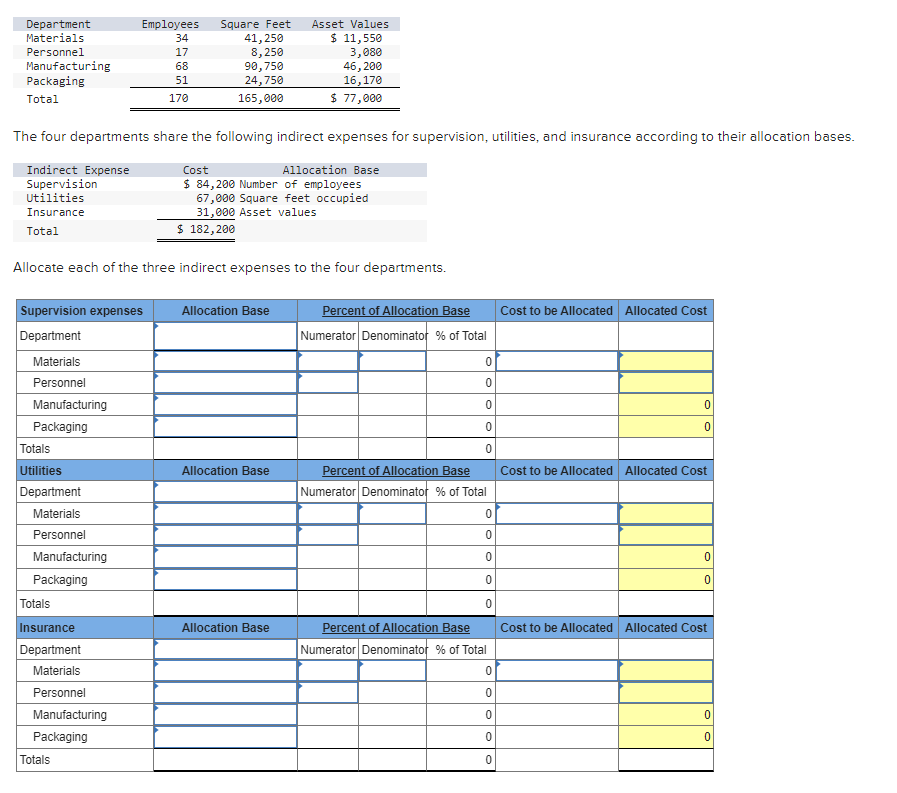The image size is (897, 793).
Task: Select the Allocated Cost cell for Personnel insurance
Action: coord(665,692)
